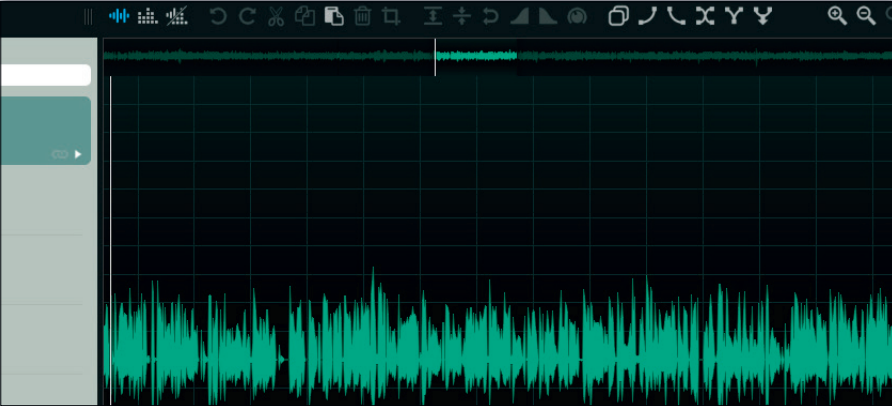Click the Undo arrow icon

tap(218, 16)
